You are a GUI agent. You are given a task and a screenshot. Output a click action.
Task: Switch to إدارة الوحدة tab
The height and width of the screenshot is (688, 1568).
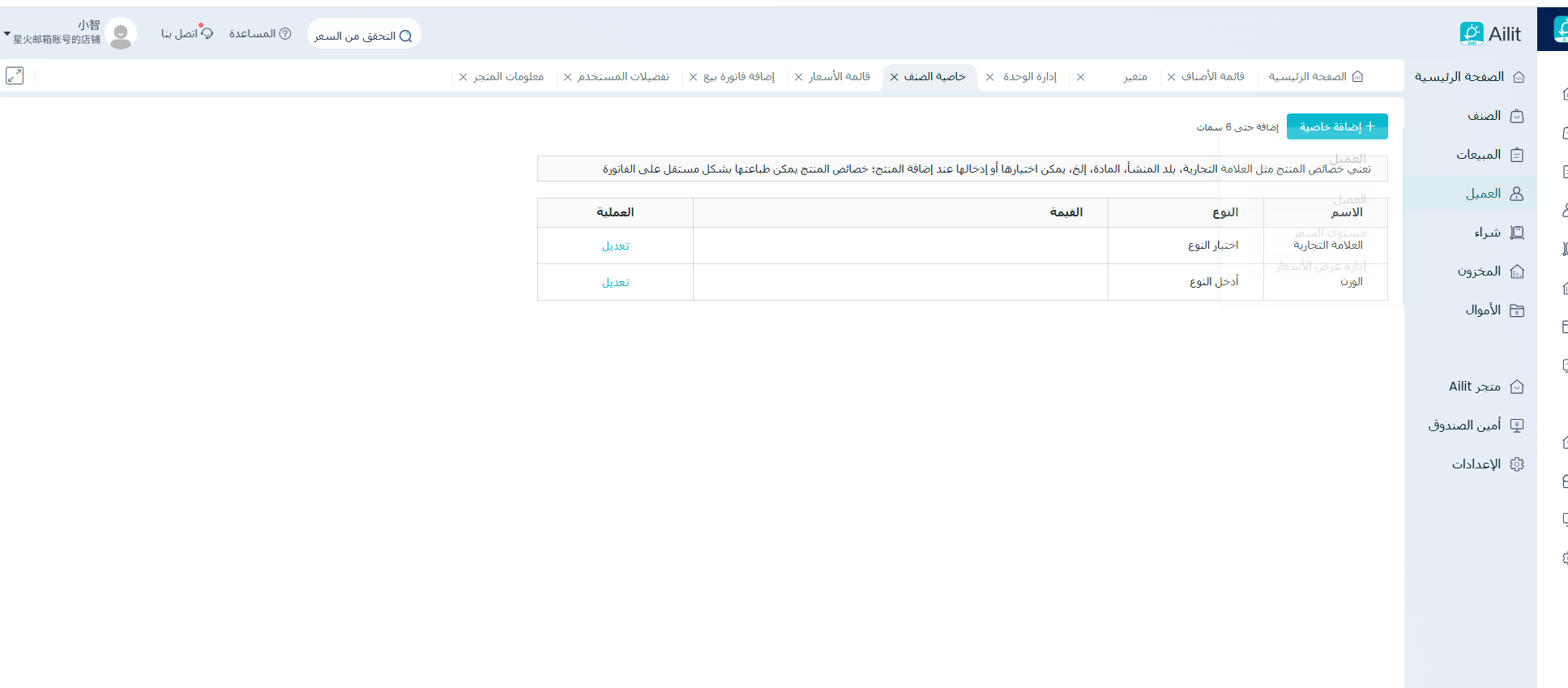coord(1029,77)
